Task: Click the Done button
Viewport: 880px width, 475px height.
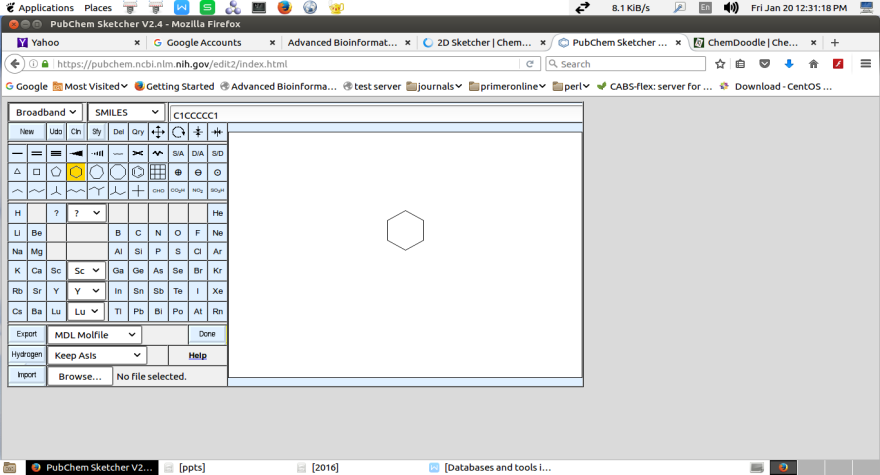Action: [x=207, y=335]
